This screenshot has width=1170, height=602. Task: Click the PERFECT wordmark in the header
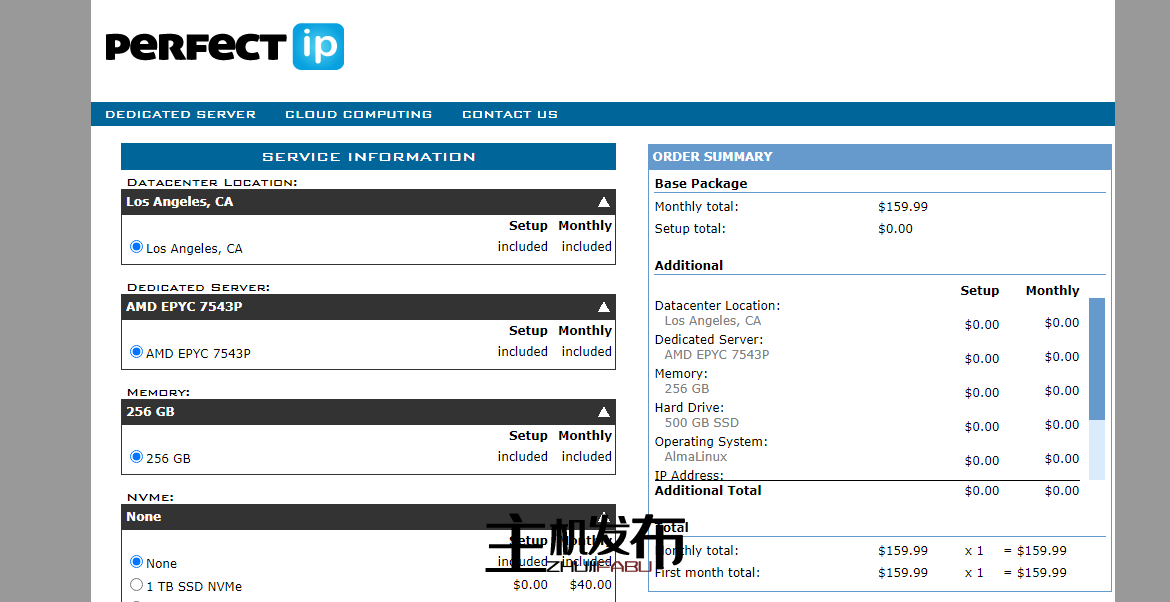[x=196, y=47]
